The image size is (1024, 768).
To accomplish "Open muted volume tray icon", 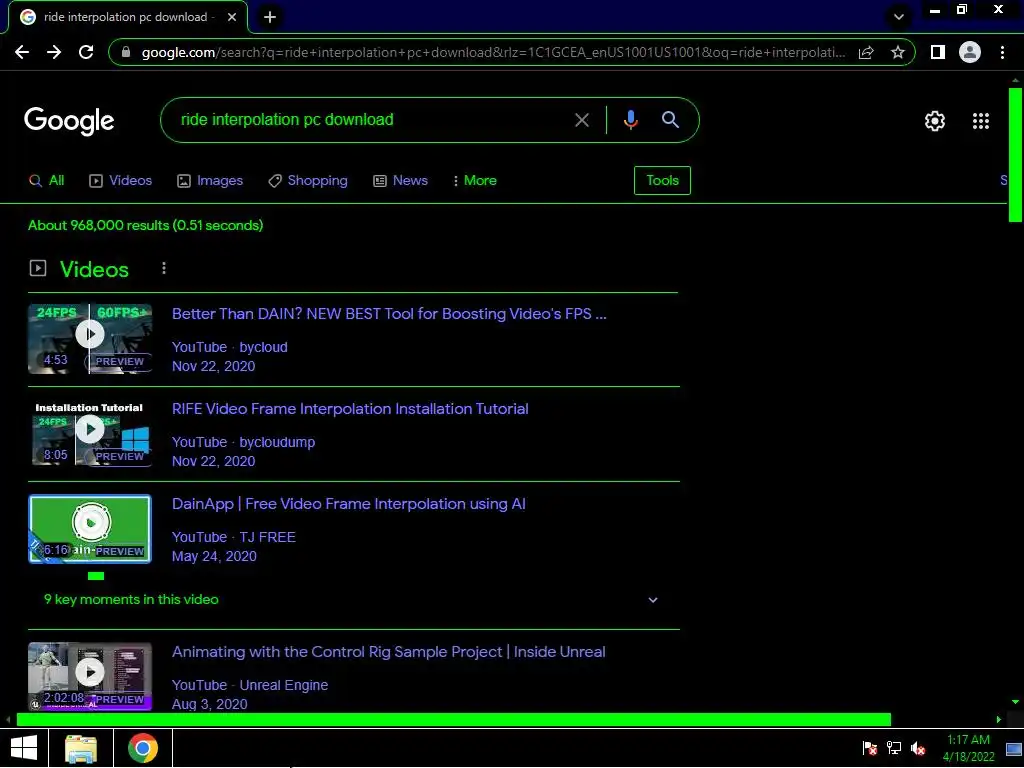I will [918, 748].
